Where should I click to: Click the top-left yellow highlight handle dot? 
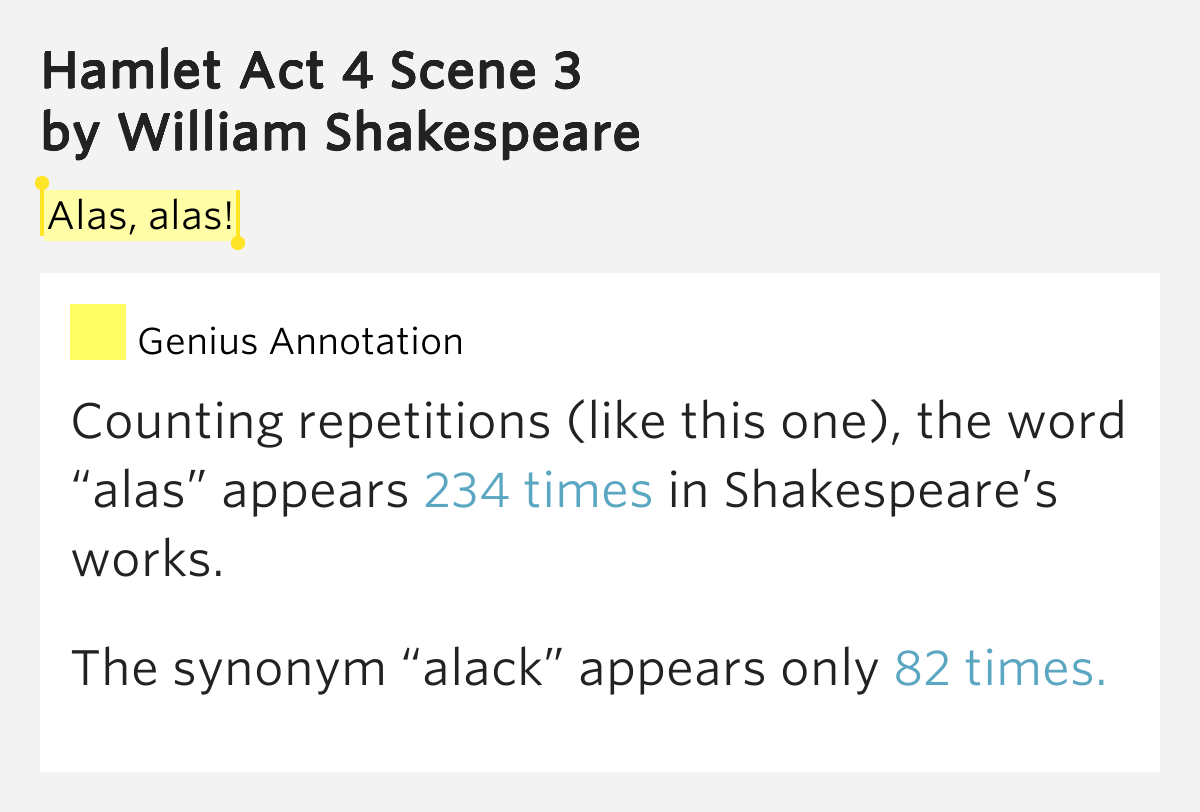[x=42, y=183]
